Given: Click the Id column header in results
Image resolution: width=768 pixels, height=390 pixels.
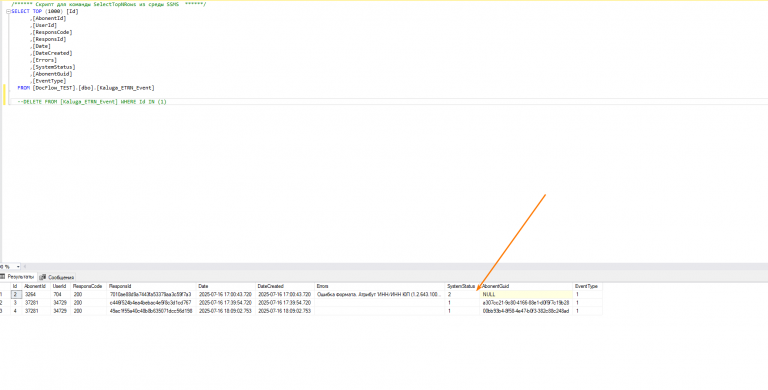Looking at the screenshot, I should [16, 286].
